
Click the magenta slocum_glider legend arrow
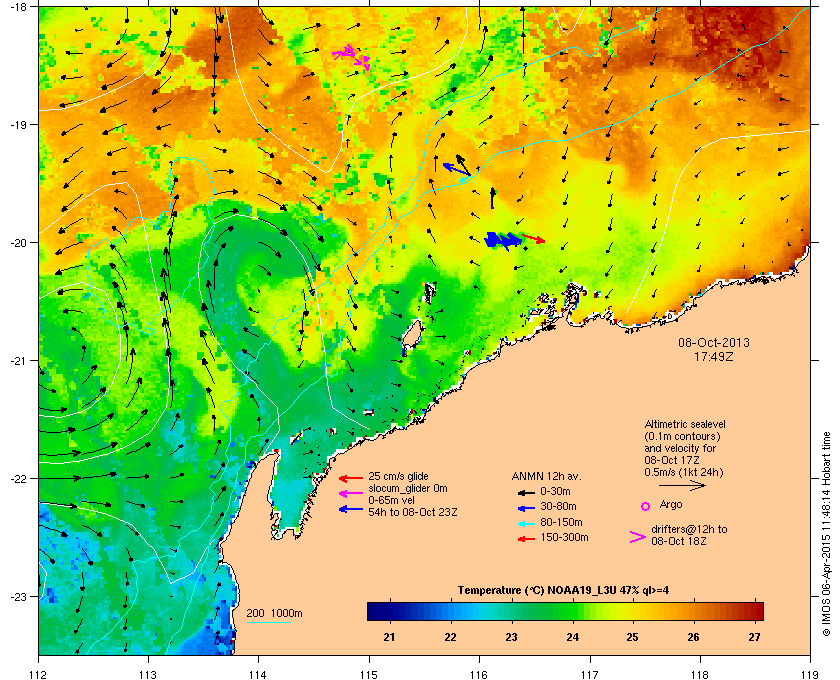(x=351, y=494)
